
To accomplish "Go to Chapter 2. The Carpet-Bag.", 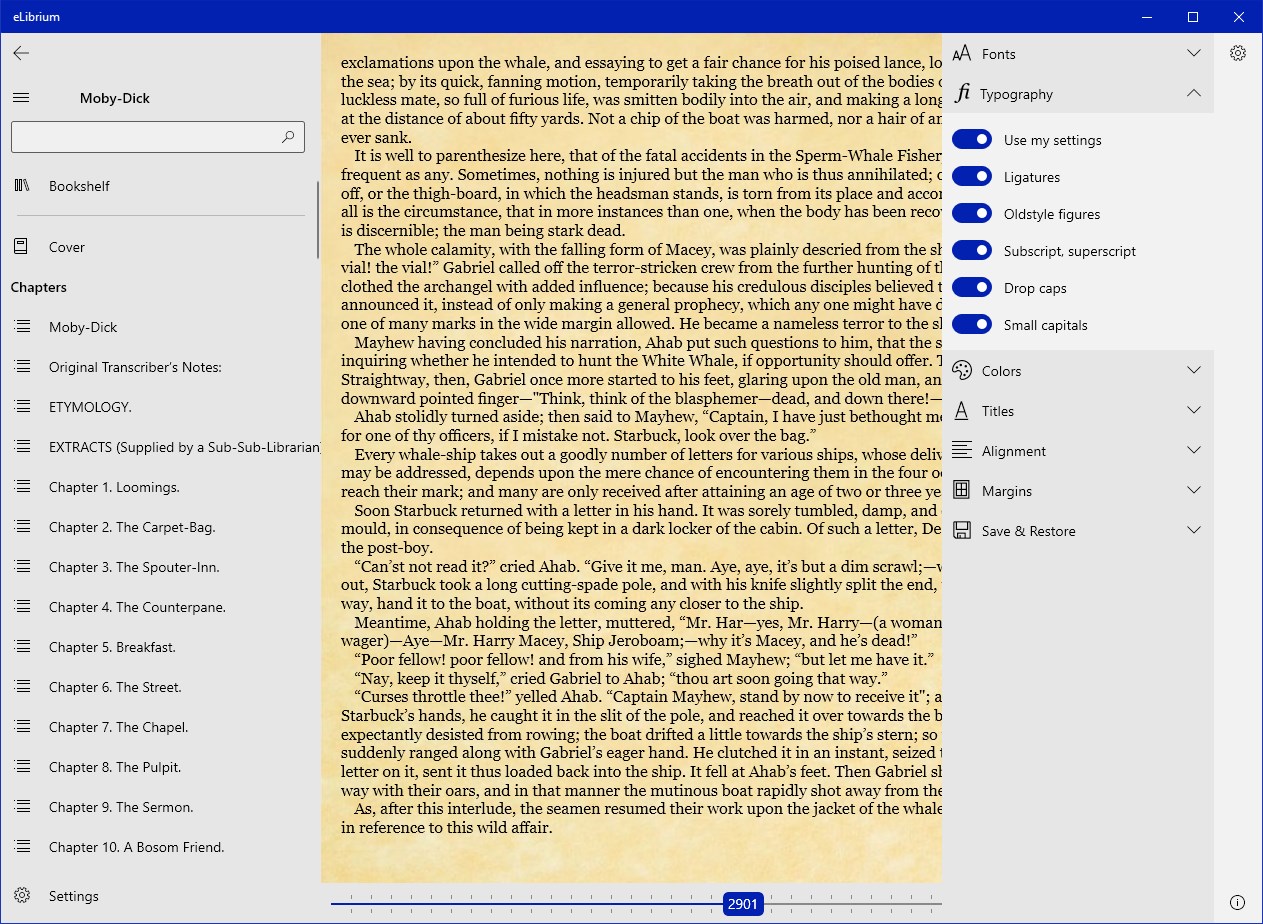I will click(160, 527).
